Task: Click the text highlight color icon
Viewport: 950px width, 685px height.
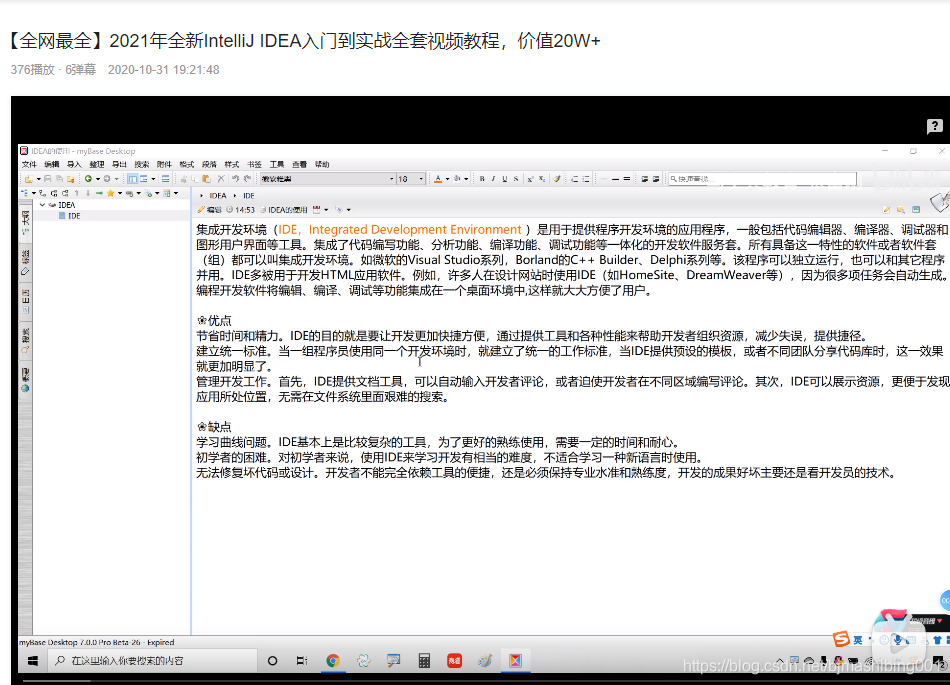Action: (x=457, y=179)
